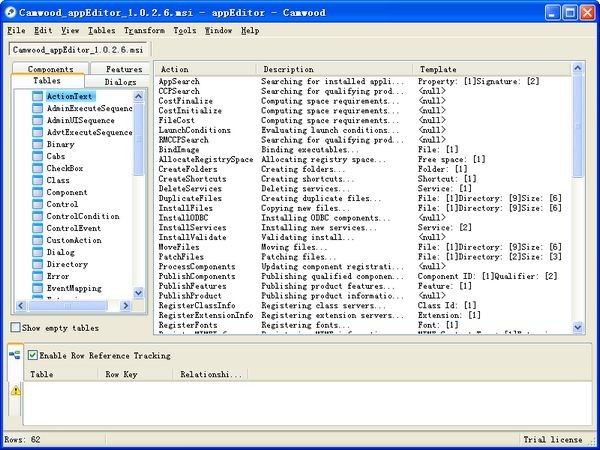The image size is (600, 450).
Task: Click the Binary table icon
Action: pyautogui.click(x=37, y=145)
